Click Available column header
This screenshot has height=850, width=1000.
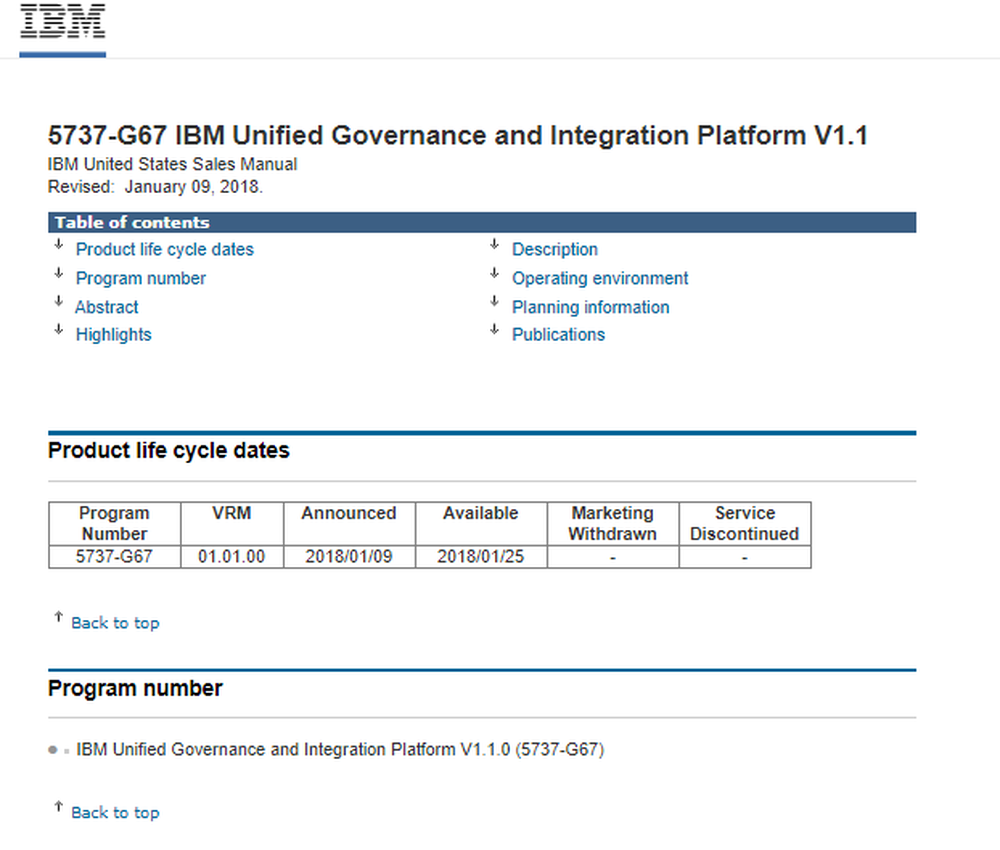tap(481, 524)
